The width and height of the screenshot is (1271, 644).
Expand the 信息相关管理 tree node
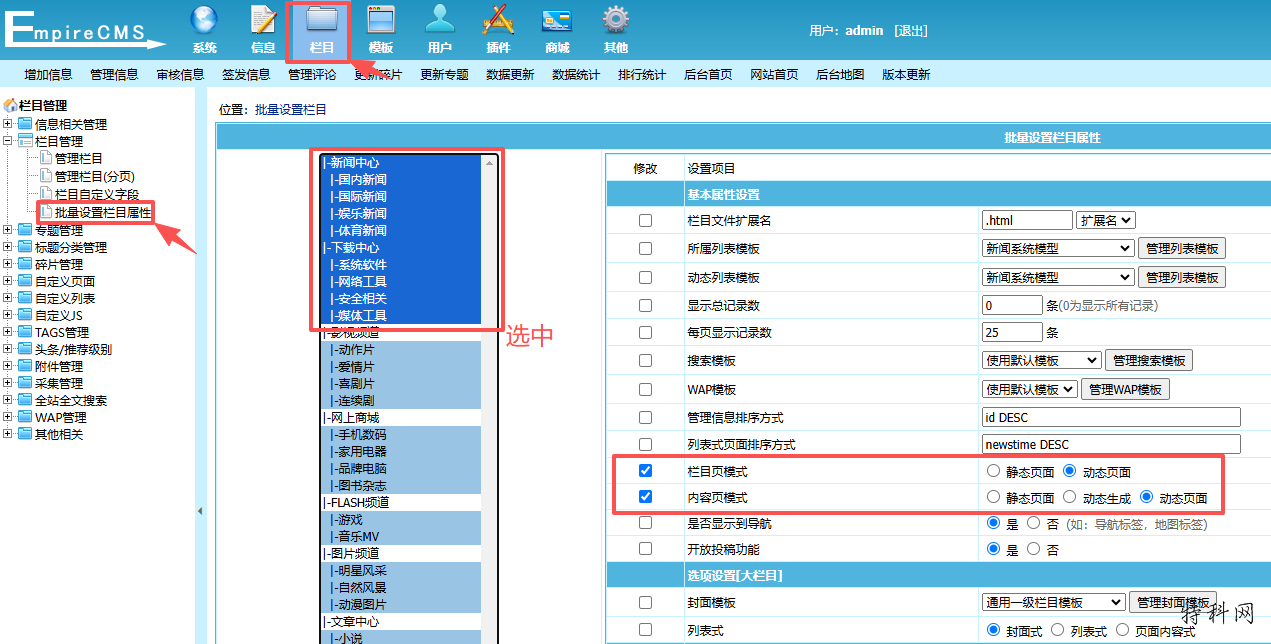pos(8,124)
